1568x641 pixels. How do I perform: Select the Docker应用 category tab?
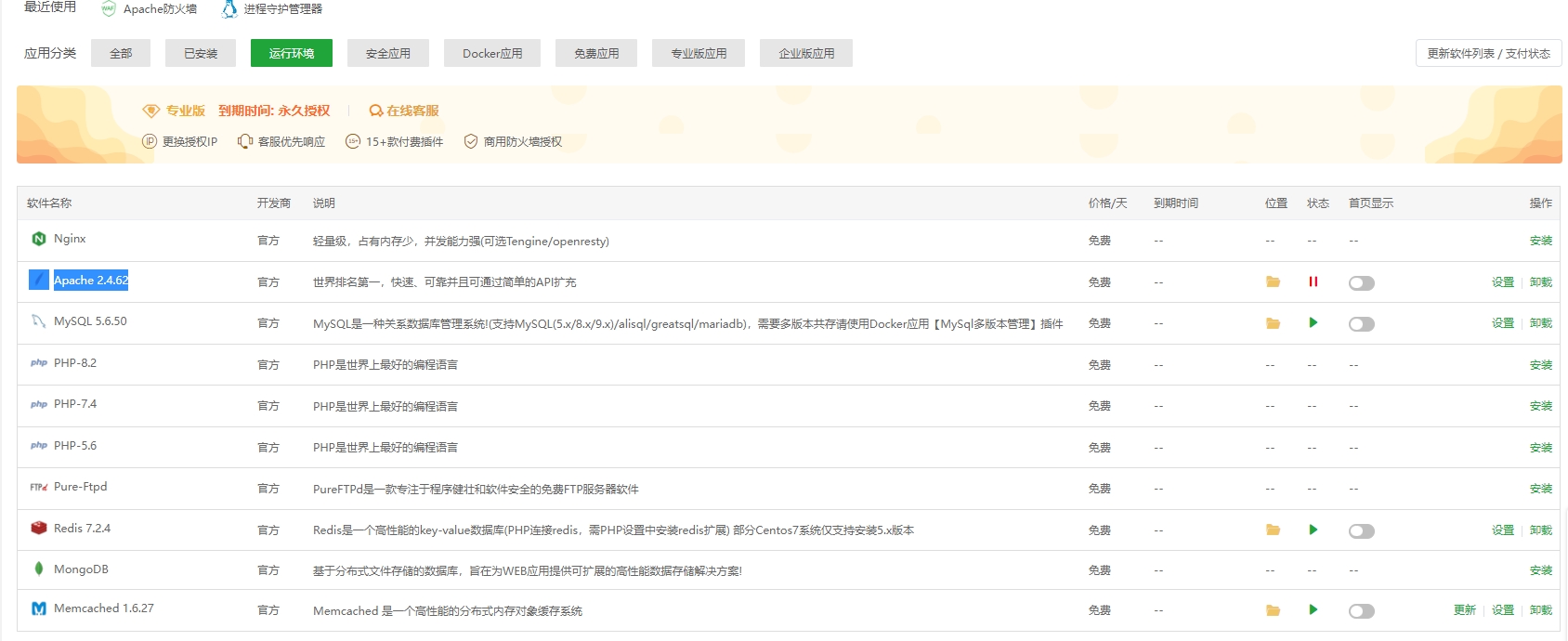point(492,53)
